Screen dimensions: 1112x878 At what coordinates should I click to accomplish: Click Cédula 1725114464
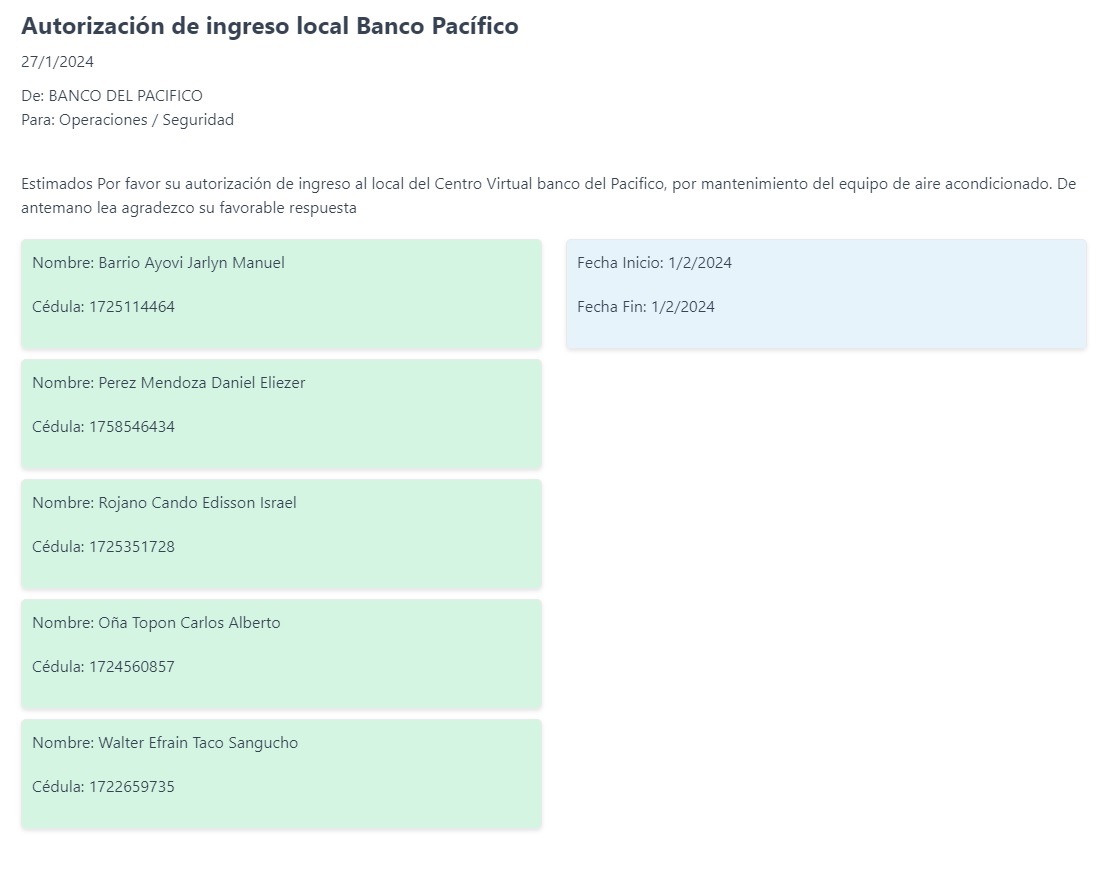click(104, 307)
